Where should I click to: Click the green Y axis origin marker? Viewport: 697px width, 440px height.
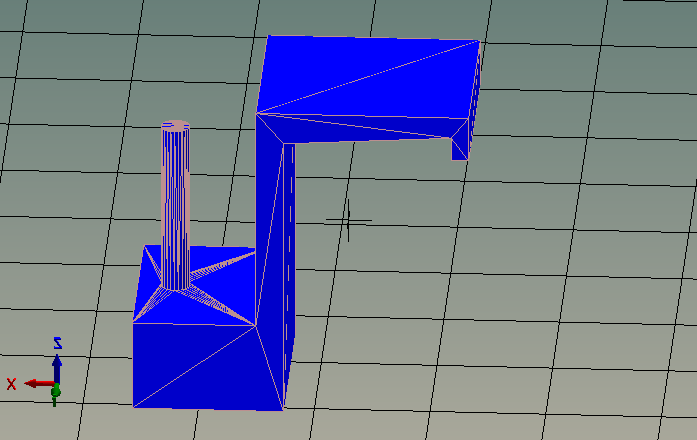[56, 393]
